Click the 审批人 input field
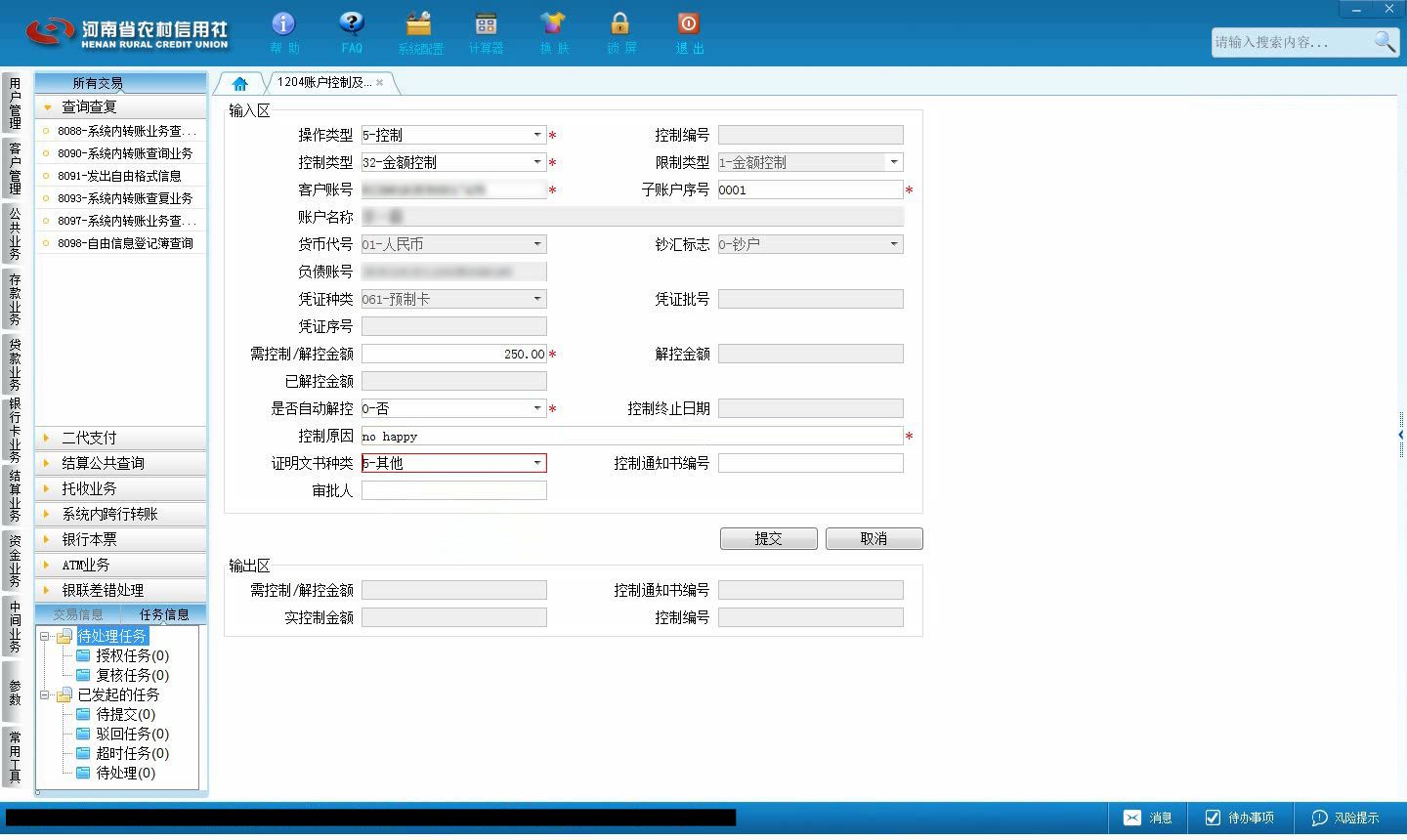Image resolution: width=1407 pixels, height=840 pixels. coord(453,490)
